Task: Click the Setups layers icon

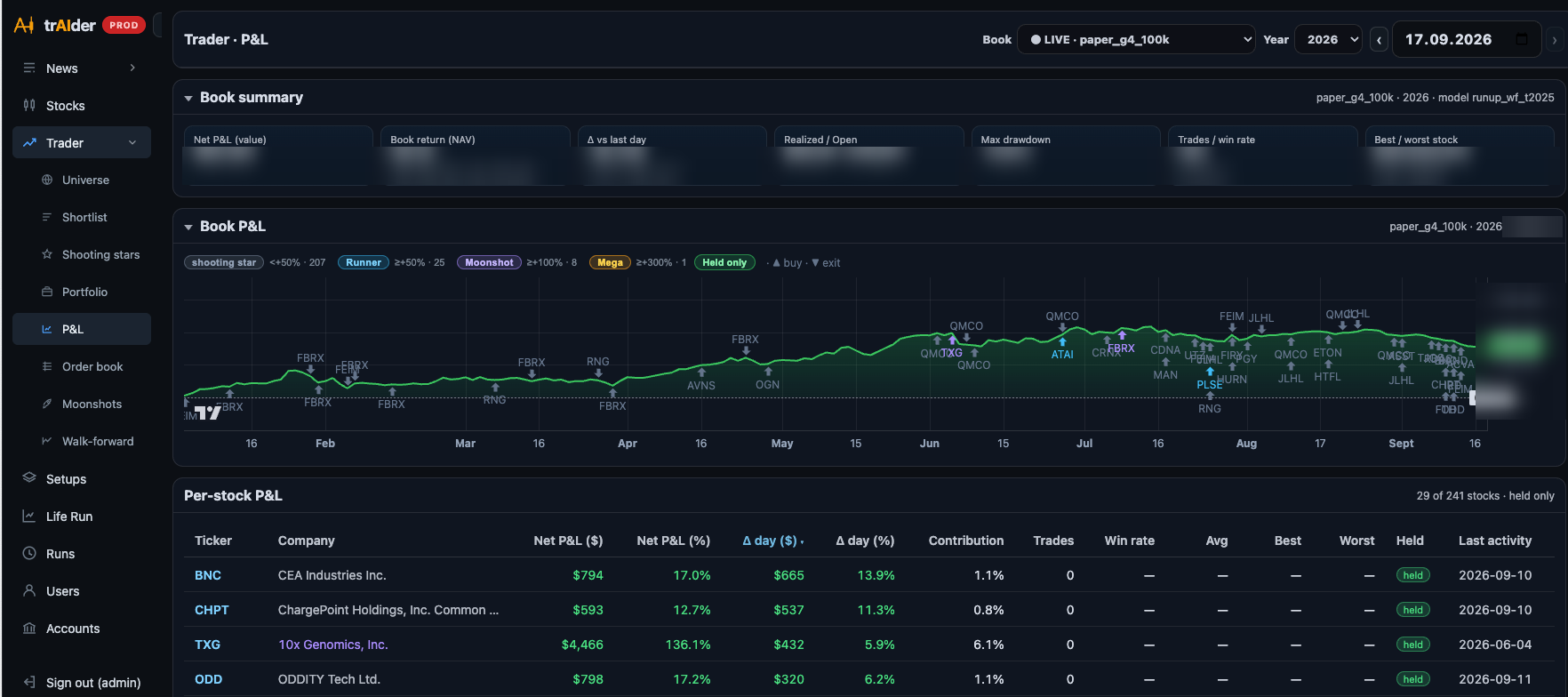Action: tap(29, 479)
